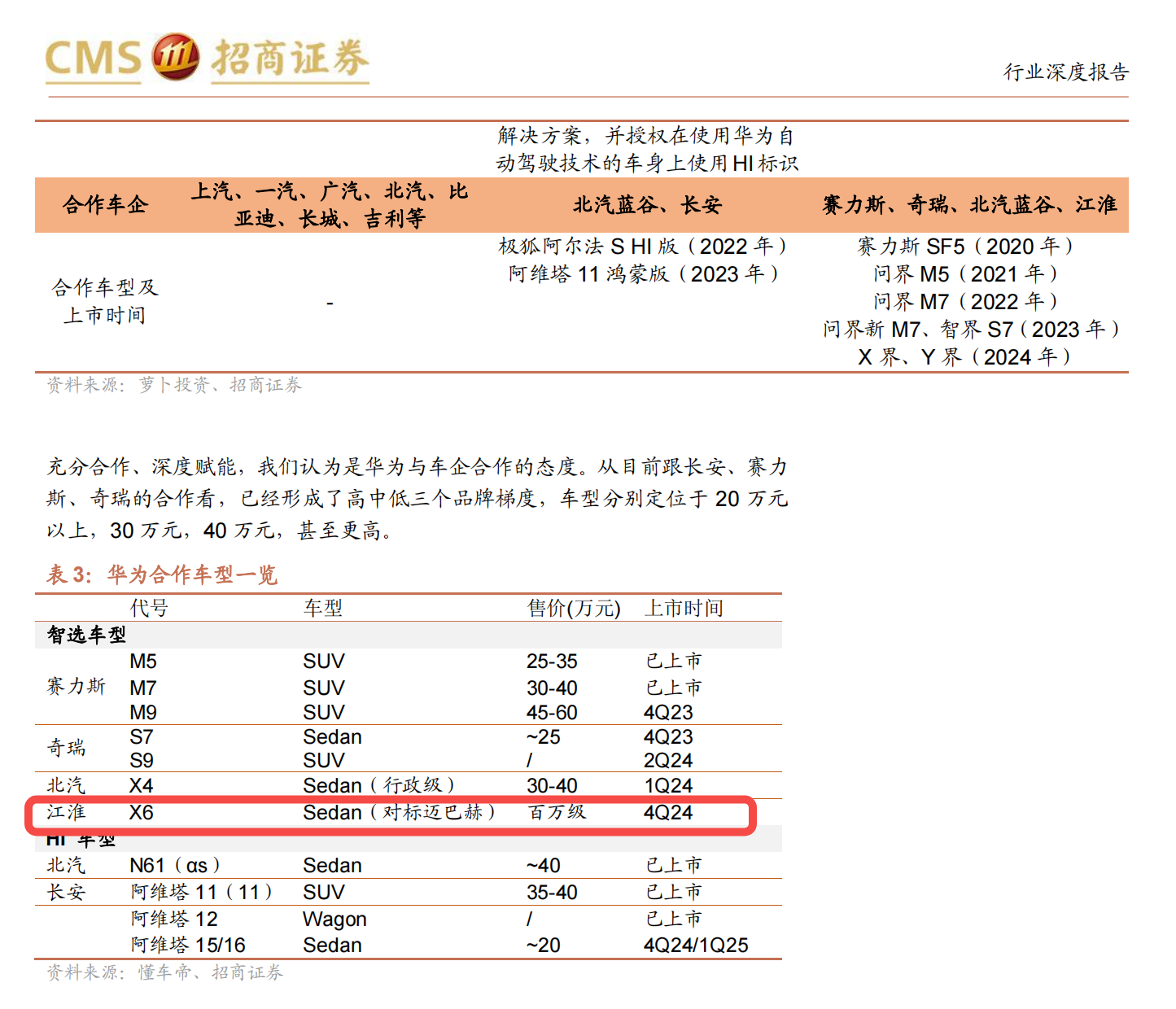The height and width of the screenshot is (1009, 1176).
Task: Select the "~20" price cell
Action: tap(543, 945)
